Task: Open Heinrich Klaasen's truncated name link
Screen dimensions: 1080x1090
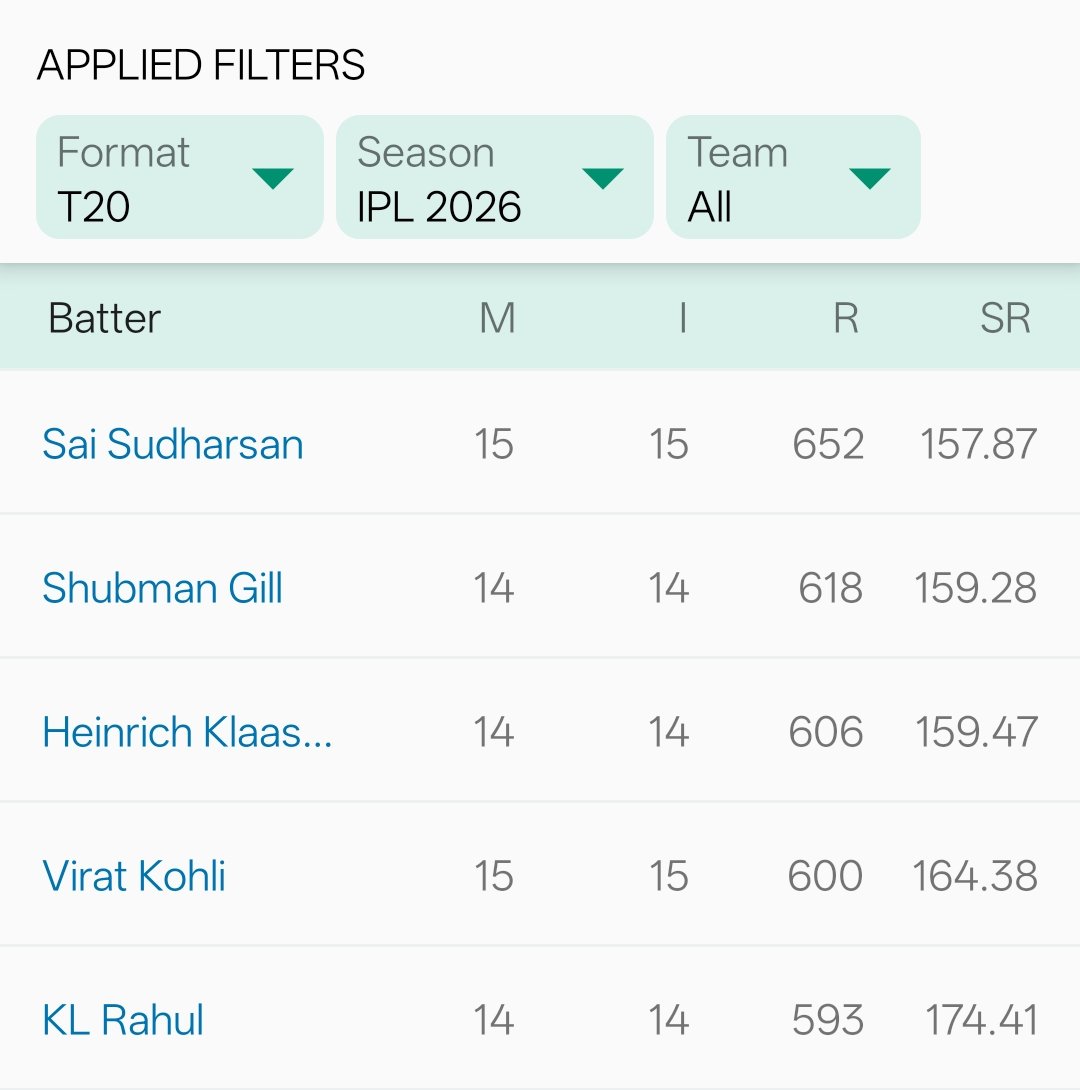Action: [187, 732]
